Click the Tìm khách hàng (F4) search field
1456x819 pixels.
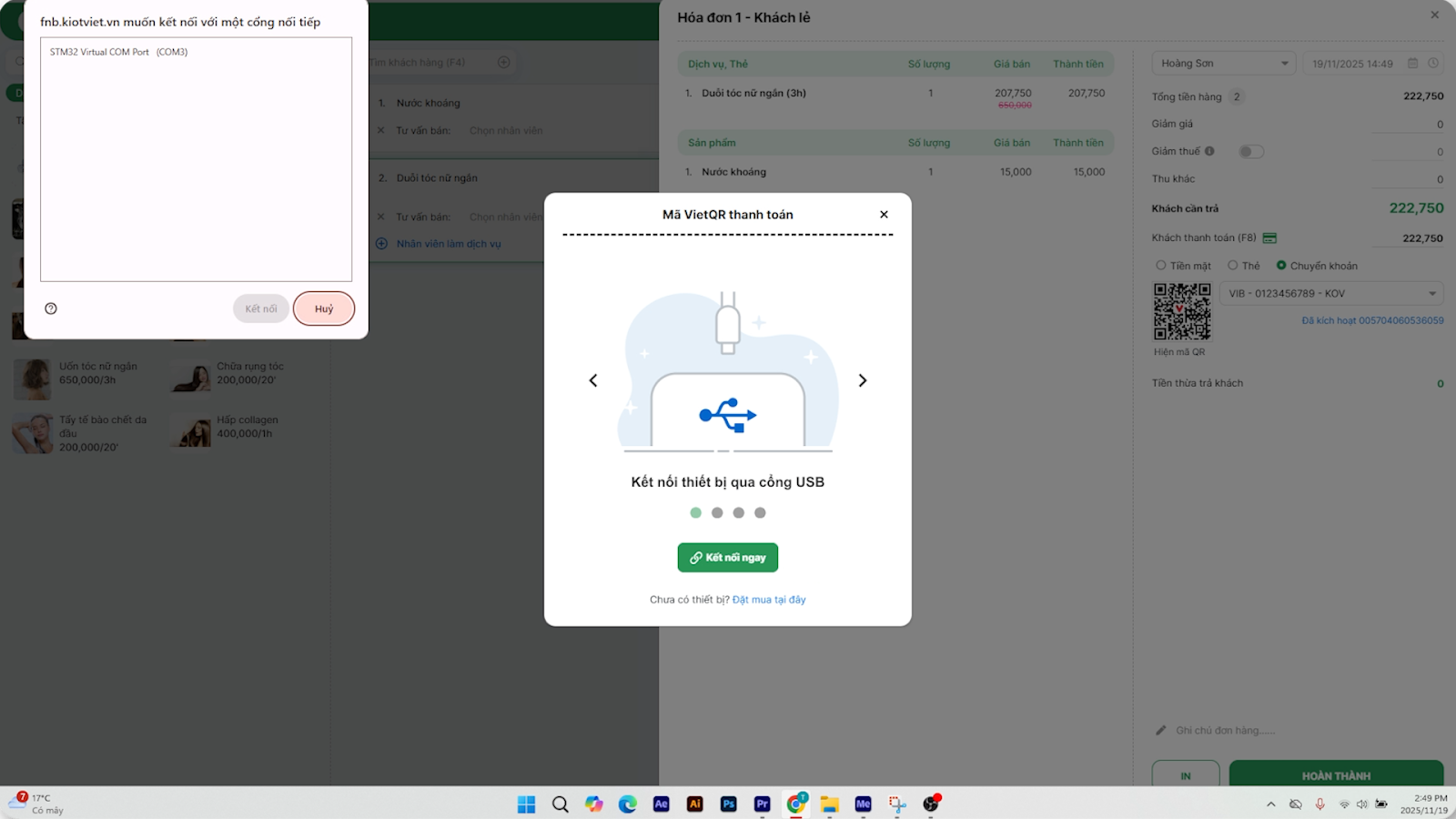coord(428,63)
